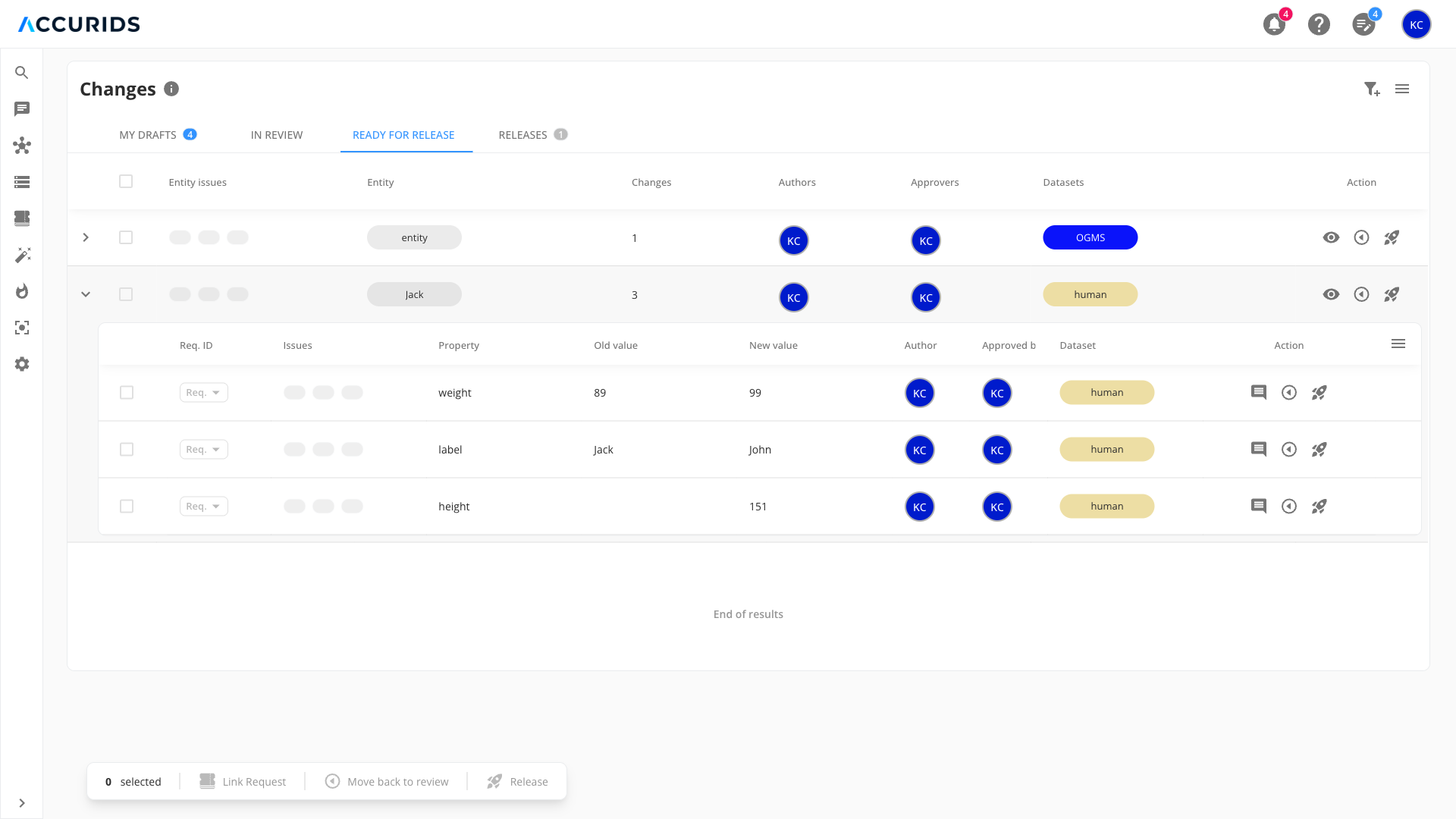Image resolution: width=1456 pixels, height=819 pixels.
Task: Select the checkbox for Jack entity row
Action: coord(126,294)
